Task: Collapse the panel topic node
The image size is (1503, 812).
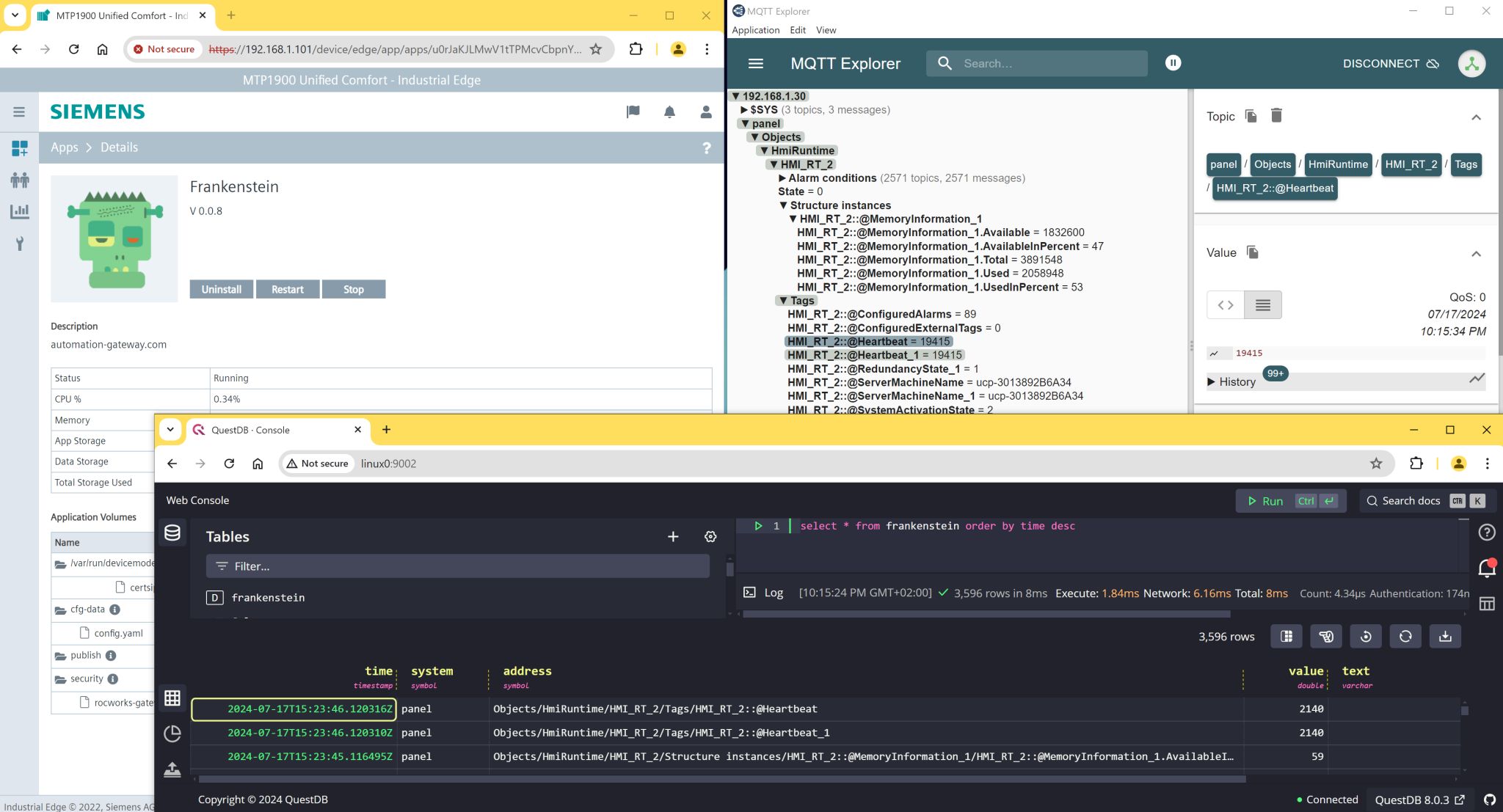Action: [x=746, y=124]
